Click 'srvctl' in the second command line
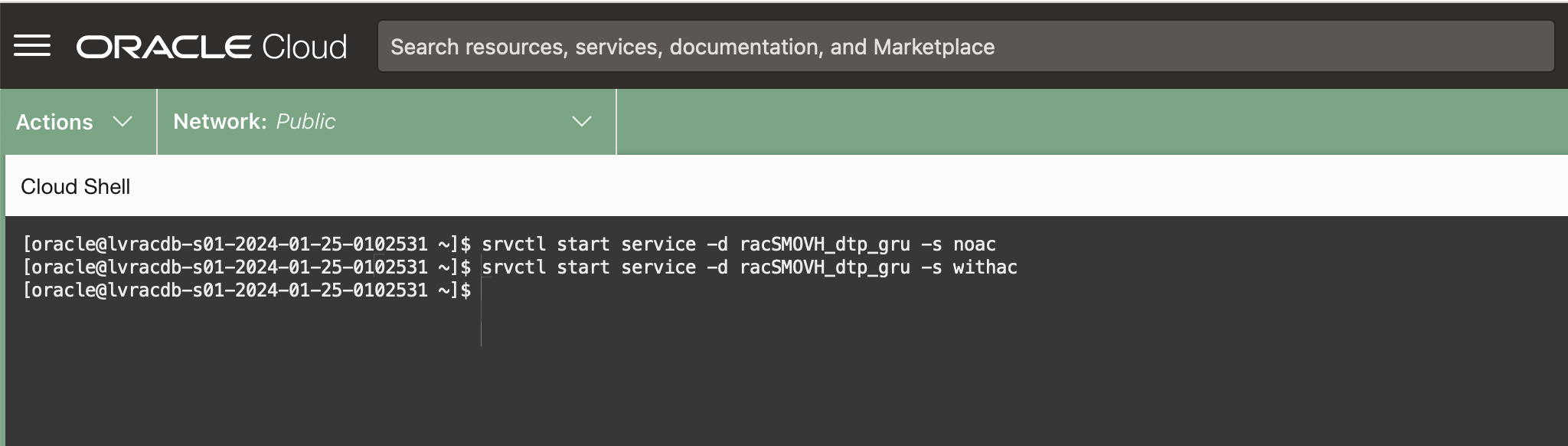 (514, 267)
